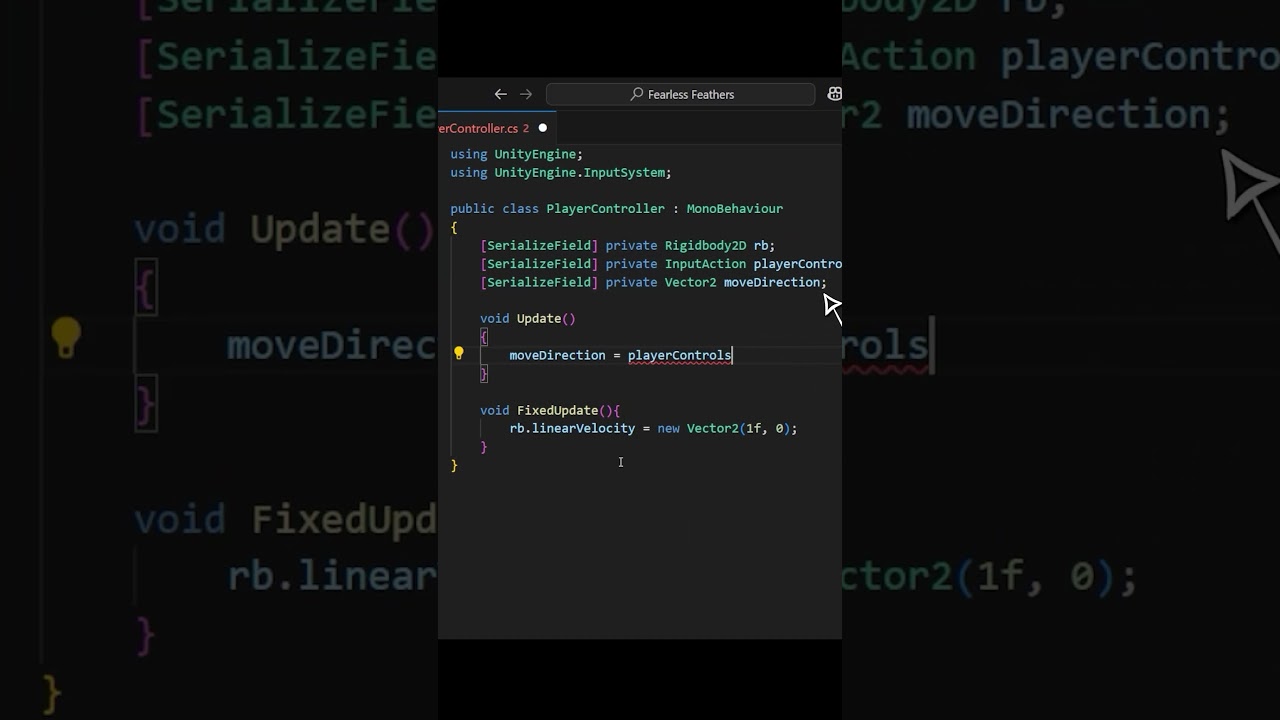Screen dimensions: 1280x720
Task: Click the Update() method name
Action: click(546, 319)
